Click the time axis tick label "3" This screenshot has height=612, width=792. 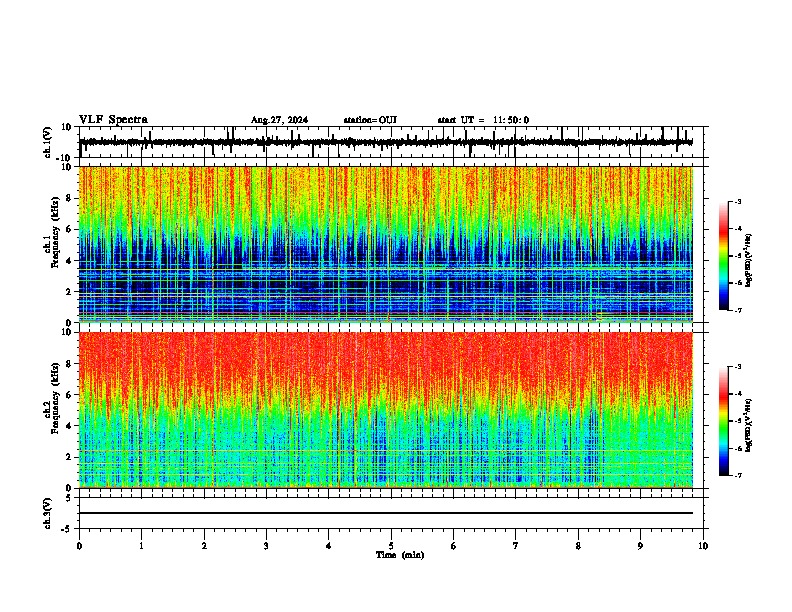pos(266,546)
